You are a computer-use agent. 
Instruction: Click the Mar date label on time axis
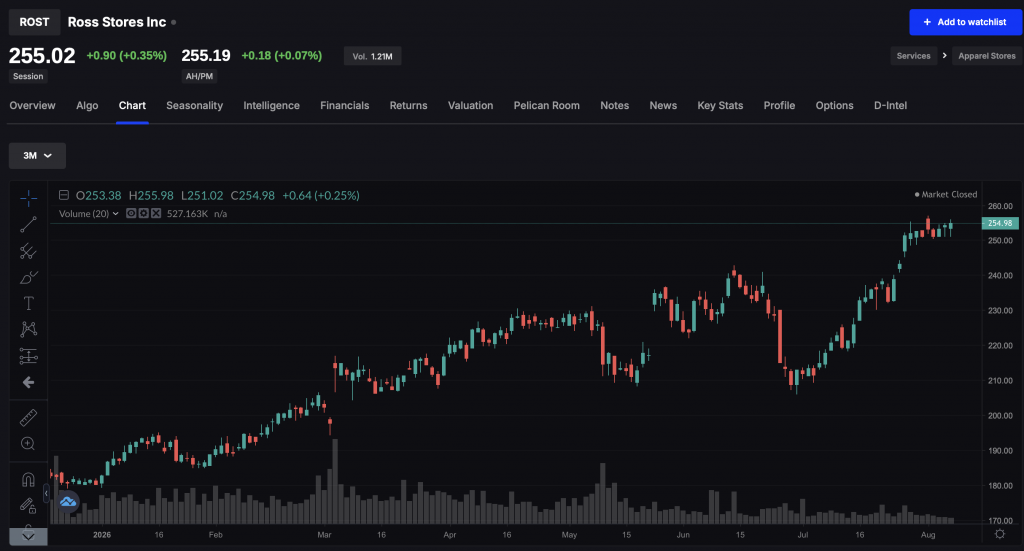pos(325,535)
